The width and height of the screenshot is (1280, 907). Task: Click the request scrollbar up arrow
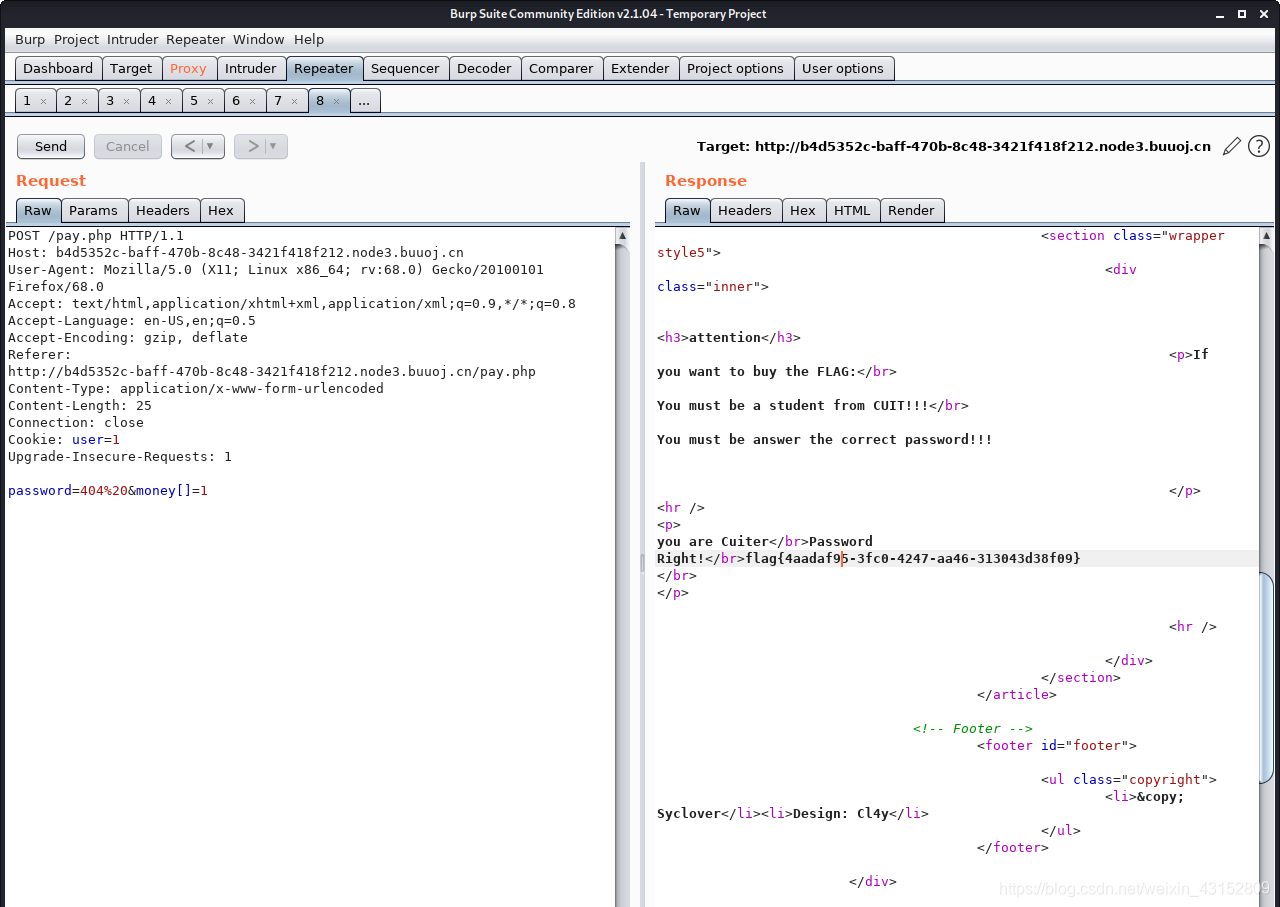coord(622,236)
